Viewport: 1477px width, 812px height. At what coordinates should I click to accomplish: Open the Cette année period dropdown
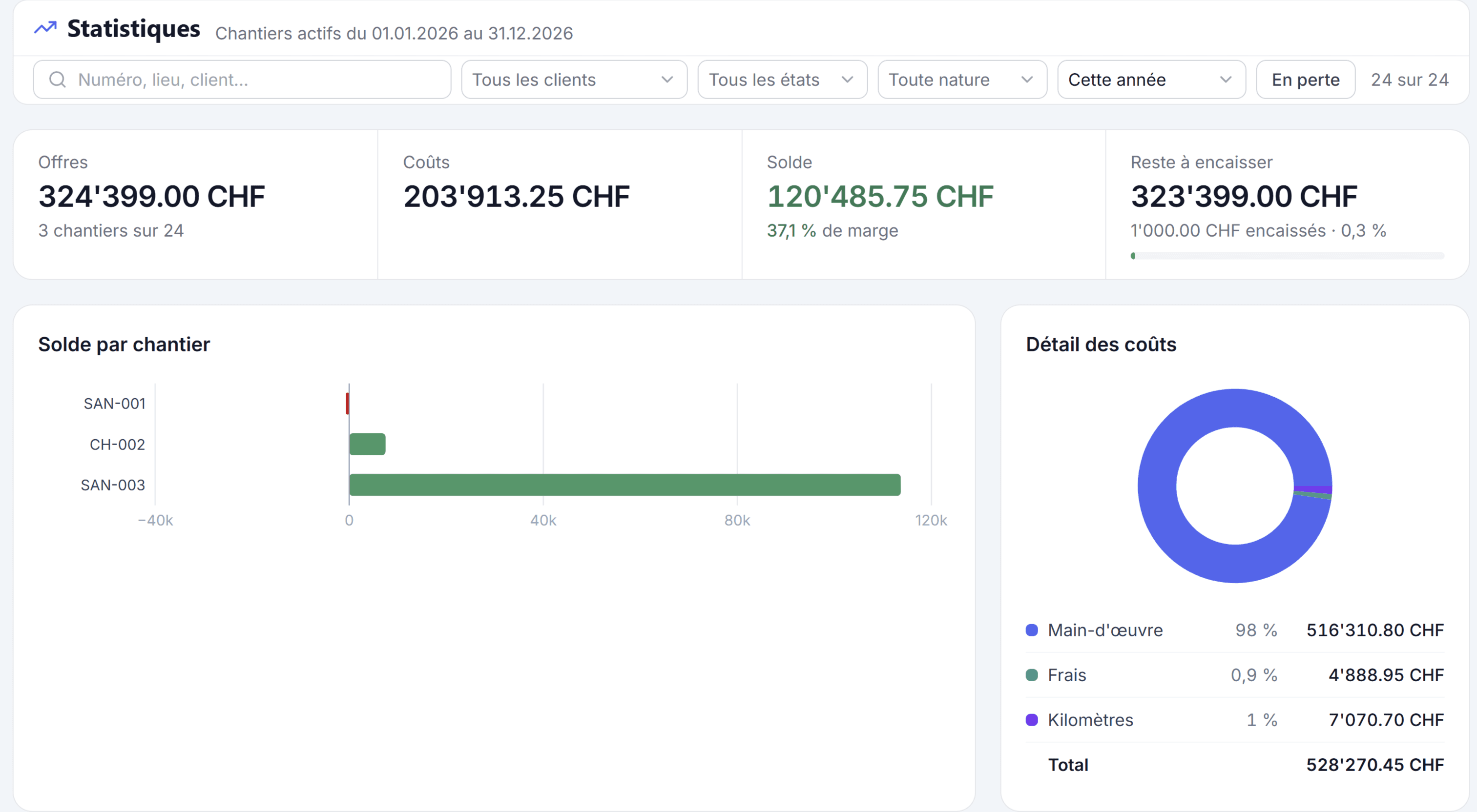[1151, 80]
